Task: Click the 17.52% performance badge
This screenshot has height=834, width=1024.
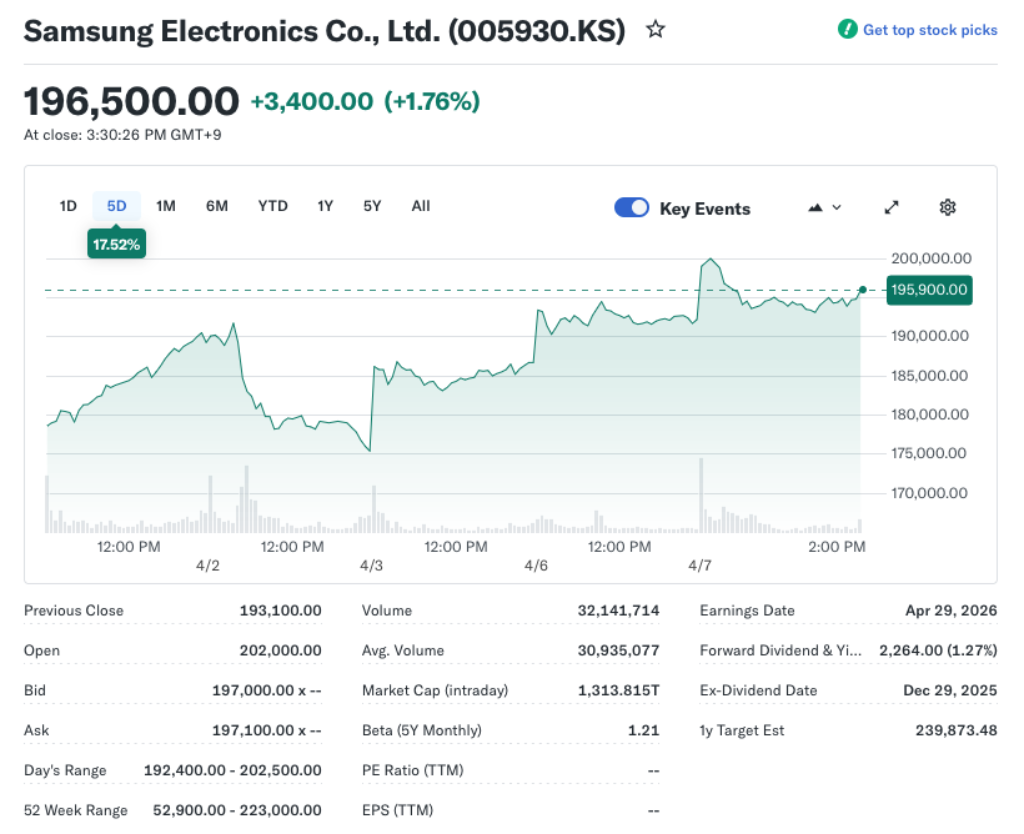Action: tap(116, 244)
